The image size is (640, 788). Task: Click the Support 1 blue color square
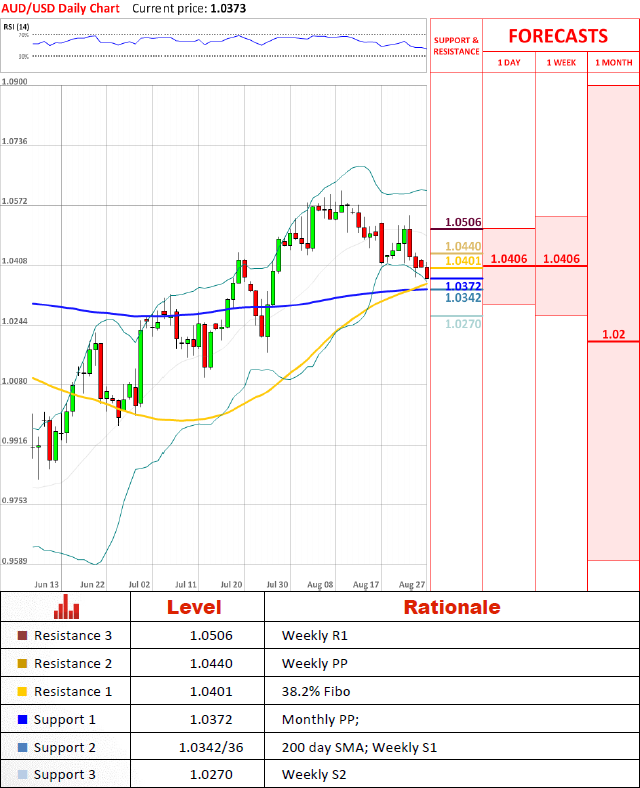22,720
